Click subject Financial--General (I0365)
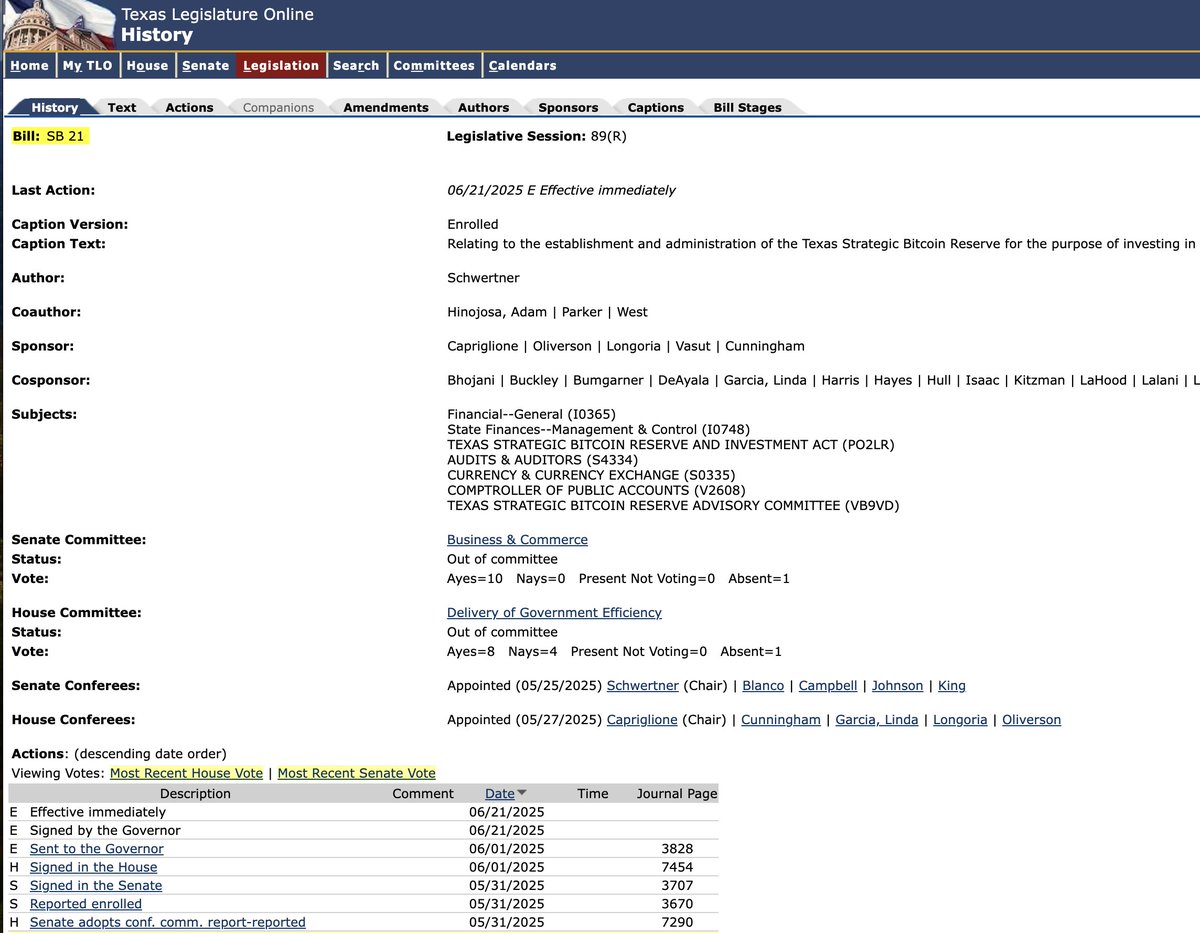This screenshot has height=933, width=1200. tap(531, 414)
